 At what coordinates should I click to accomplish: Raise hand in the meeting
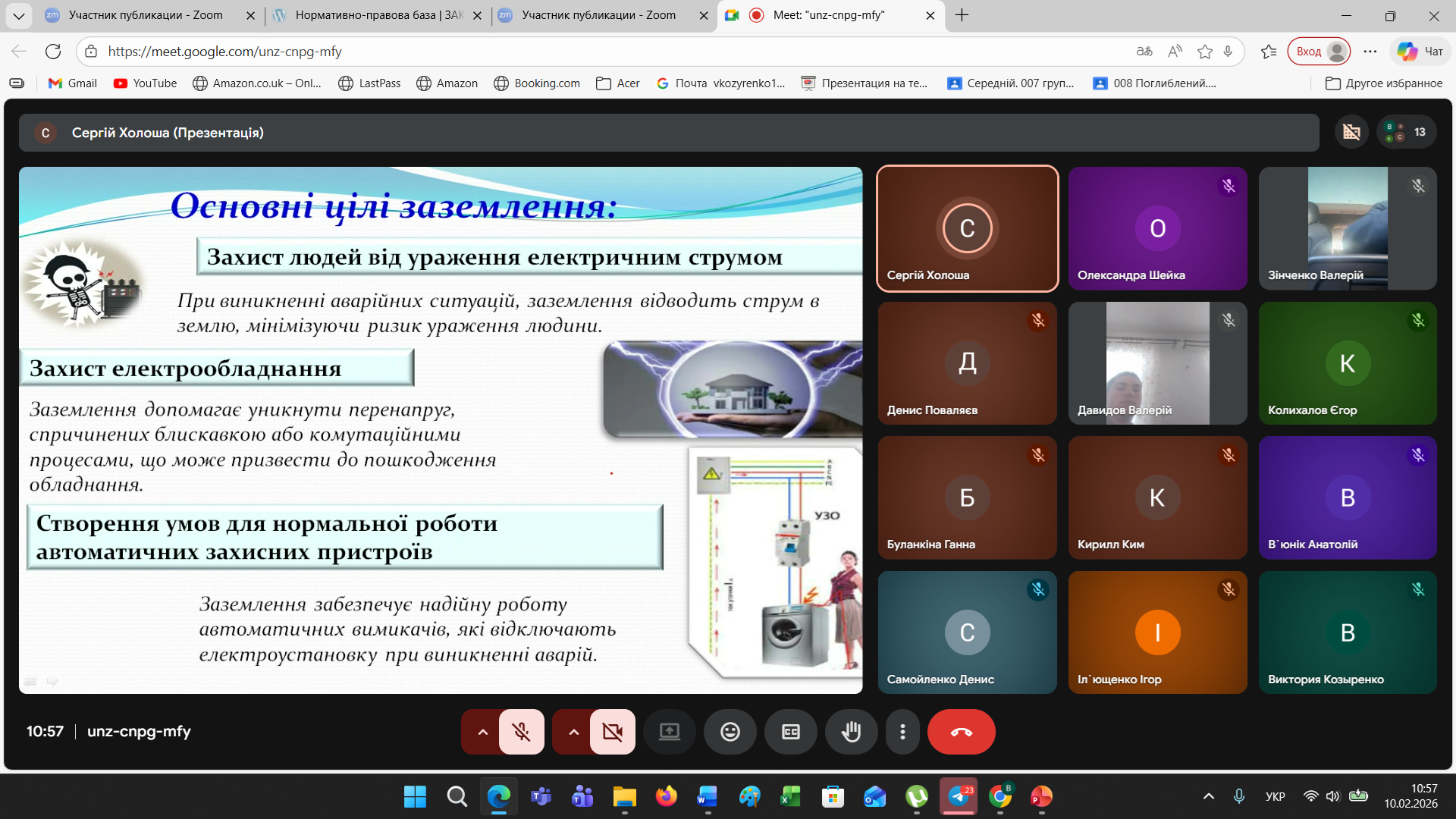(x=851, y=732)
